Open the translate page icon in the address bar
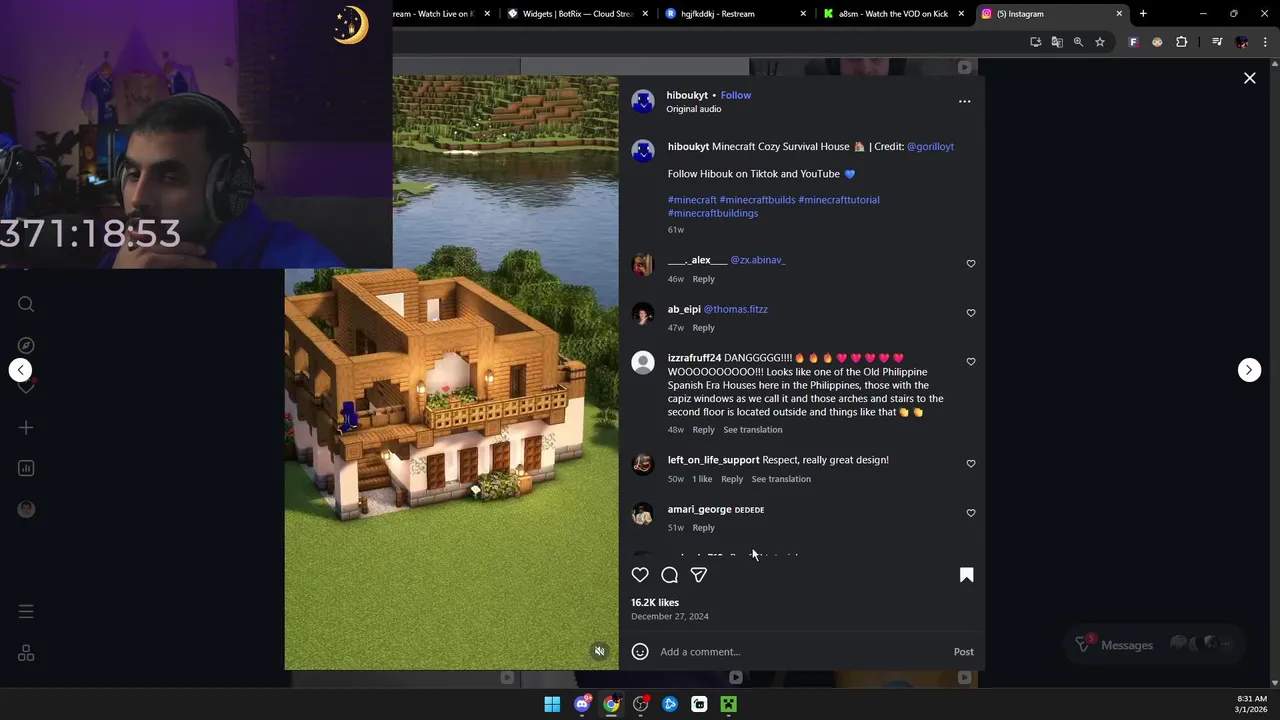The image size is (1280, 720). (1057, 42)
